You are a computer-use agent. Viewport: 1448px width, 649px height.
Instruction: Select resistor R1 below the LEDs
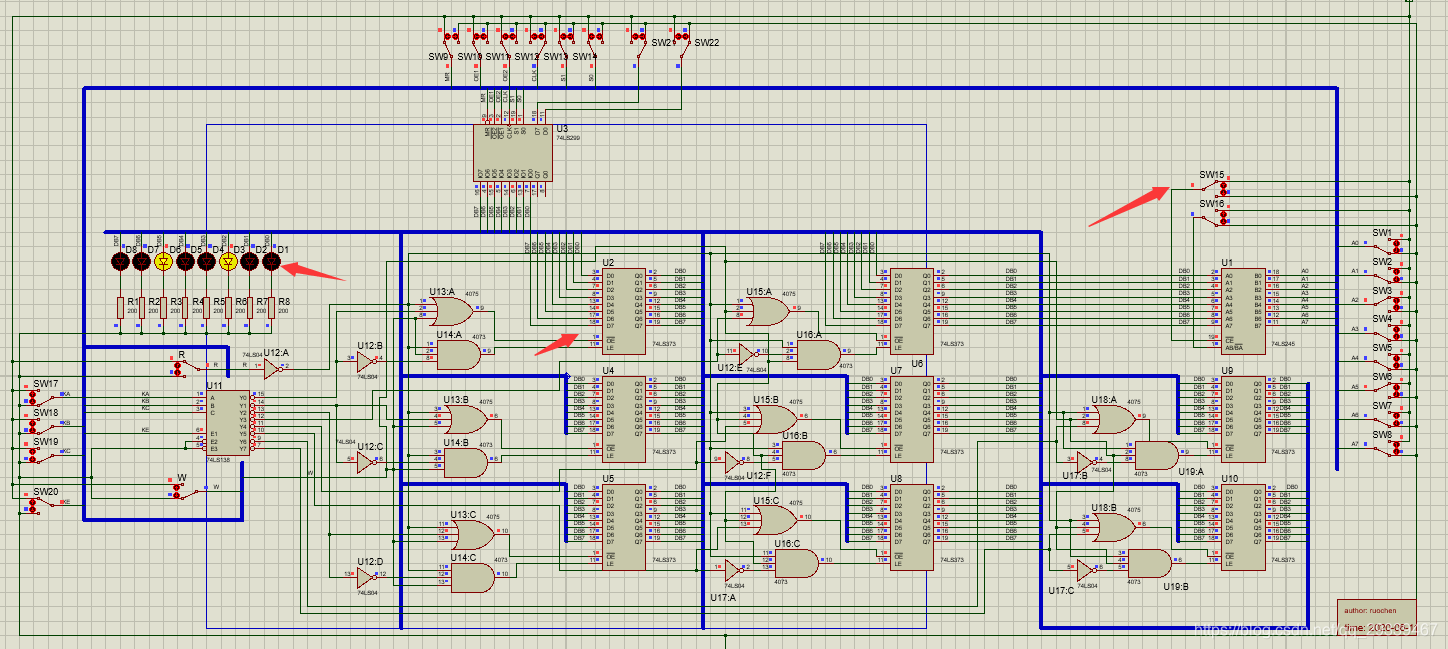pos(120,306)
